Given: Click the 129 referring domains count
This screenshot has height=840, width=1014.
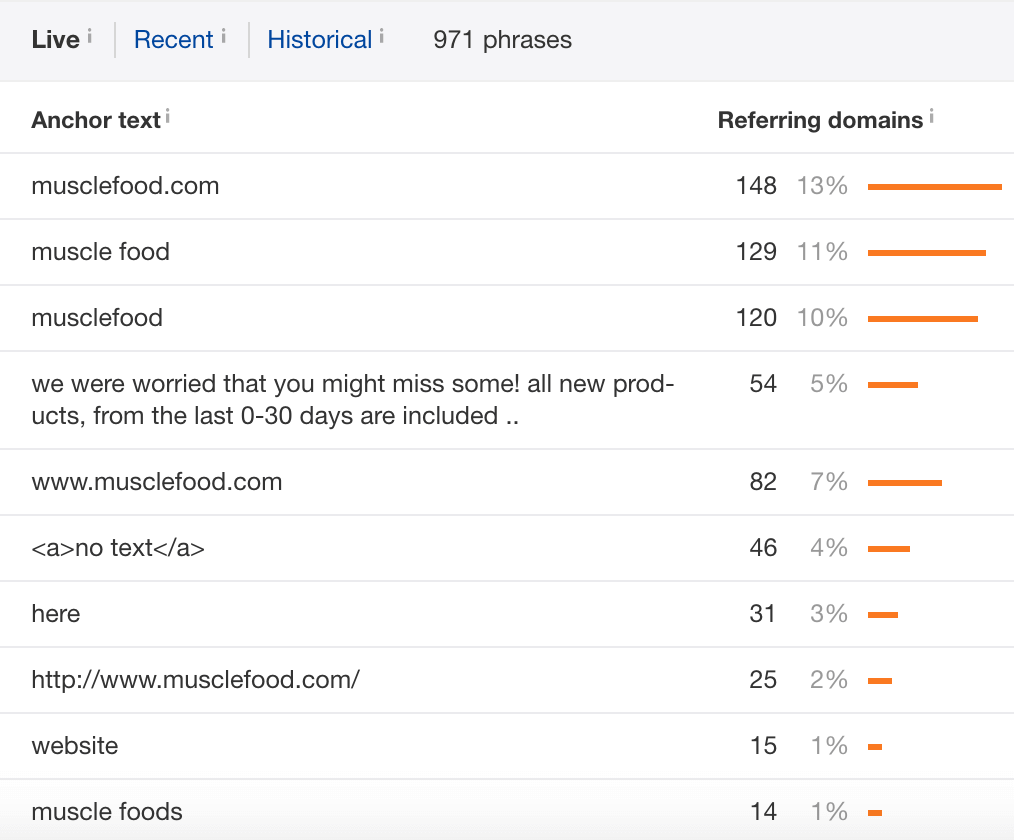Looking at the screenshot, I should tap(756, 252).
